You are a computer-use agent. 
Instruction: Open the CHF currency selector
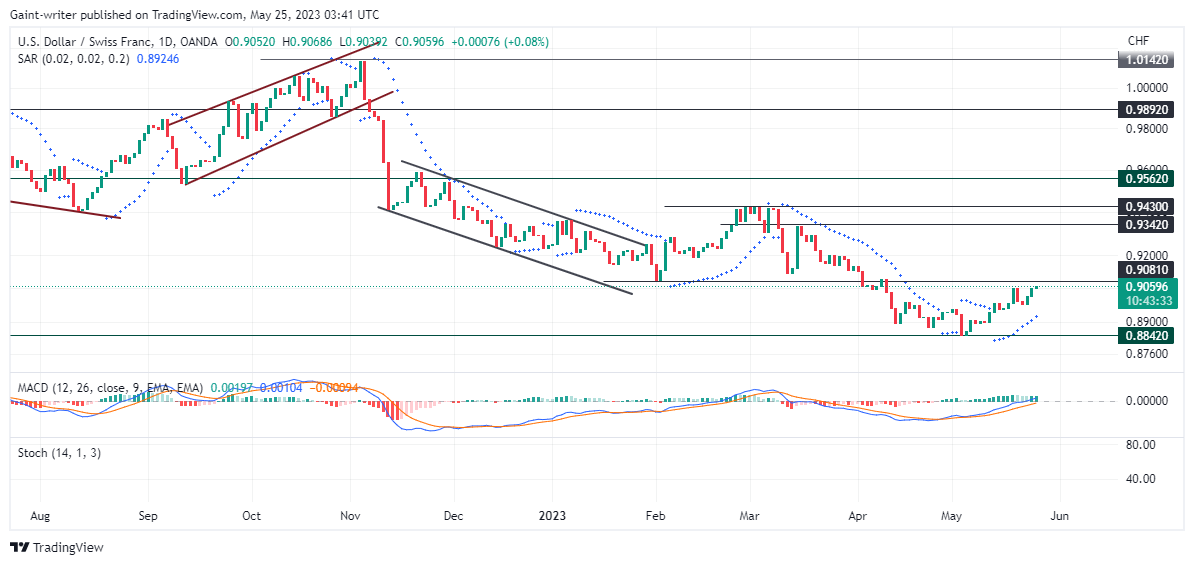click(1139, 40)
